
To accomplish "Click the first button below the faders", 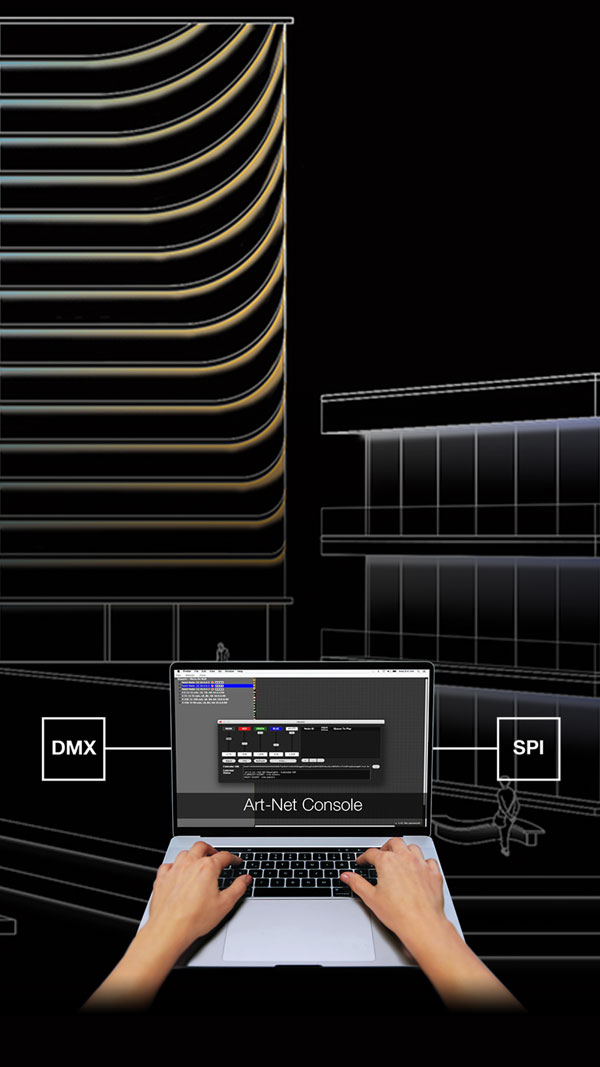I will (x=228, y=760).
